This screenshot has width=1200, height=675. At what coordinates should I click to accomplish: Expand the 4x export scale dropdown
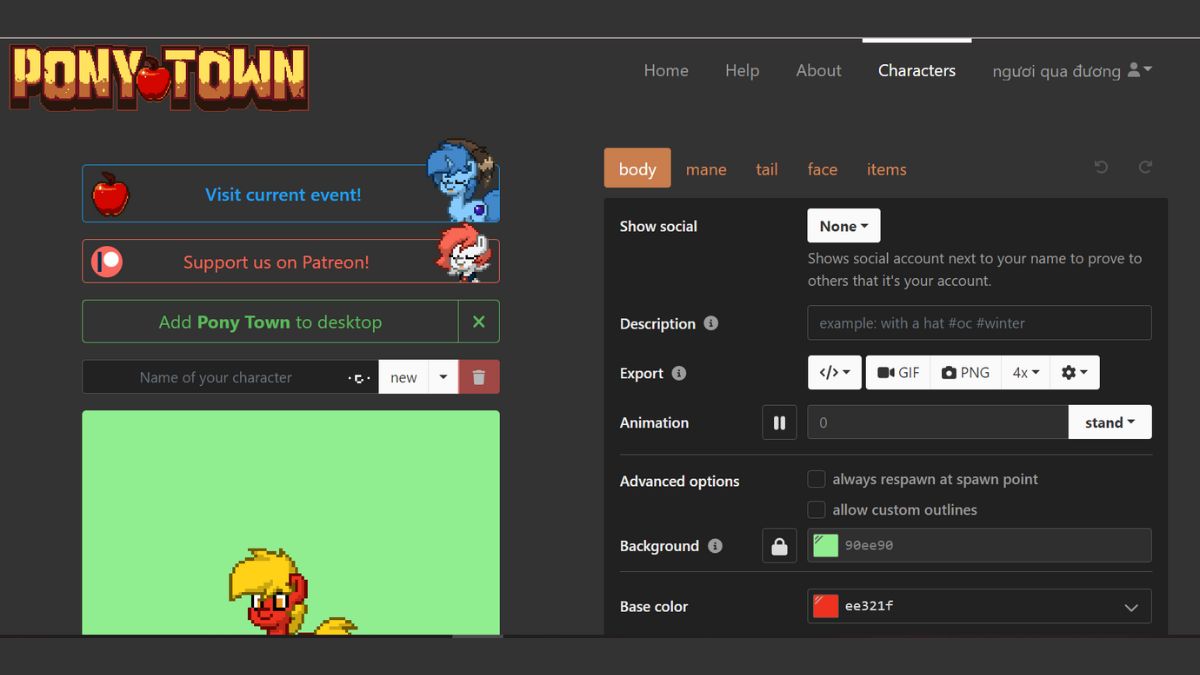(1025, 372)
